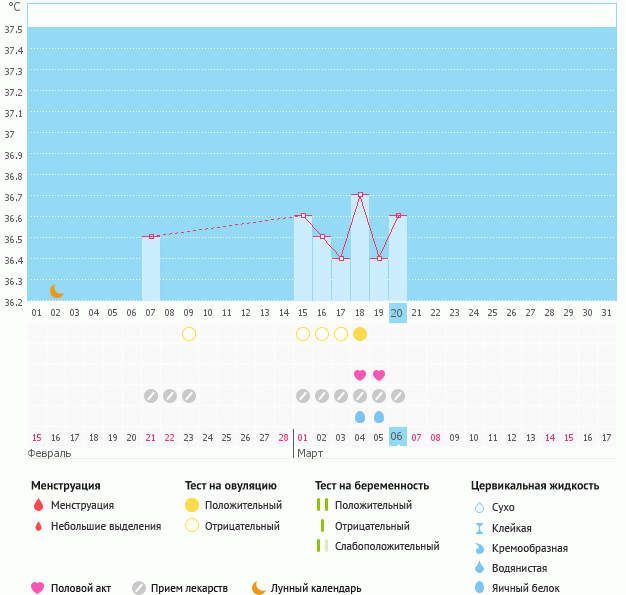626x595 pixels.
Task: Click the pink heart icon under day 18
Action: [360, 375]
